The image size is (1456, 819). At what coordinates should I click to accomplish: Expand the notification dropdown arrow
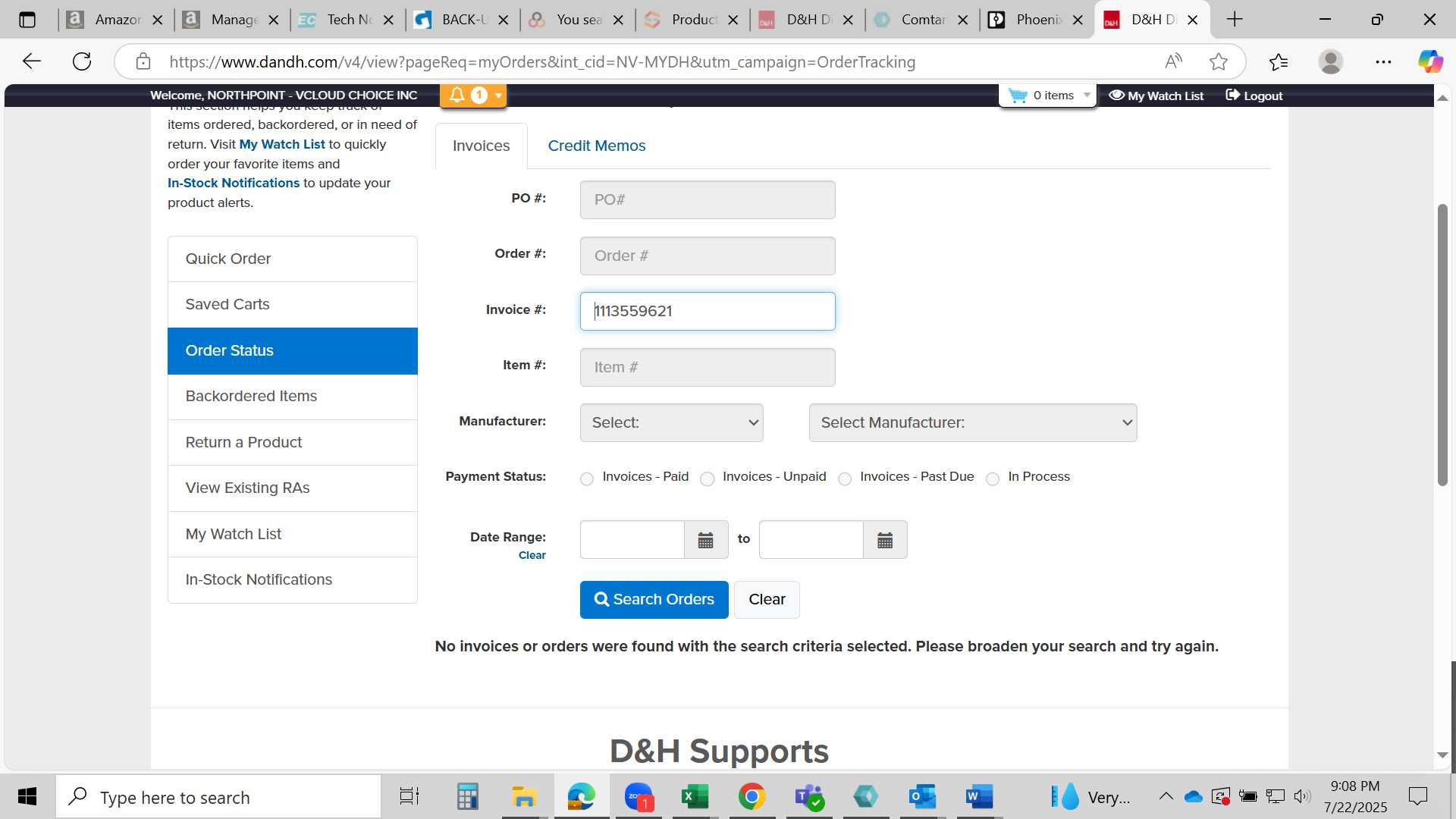(x=498, y=95)
